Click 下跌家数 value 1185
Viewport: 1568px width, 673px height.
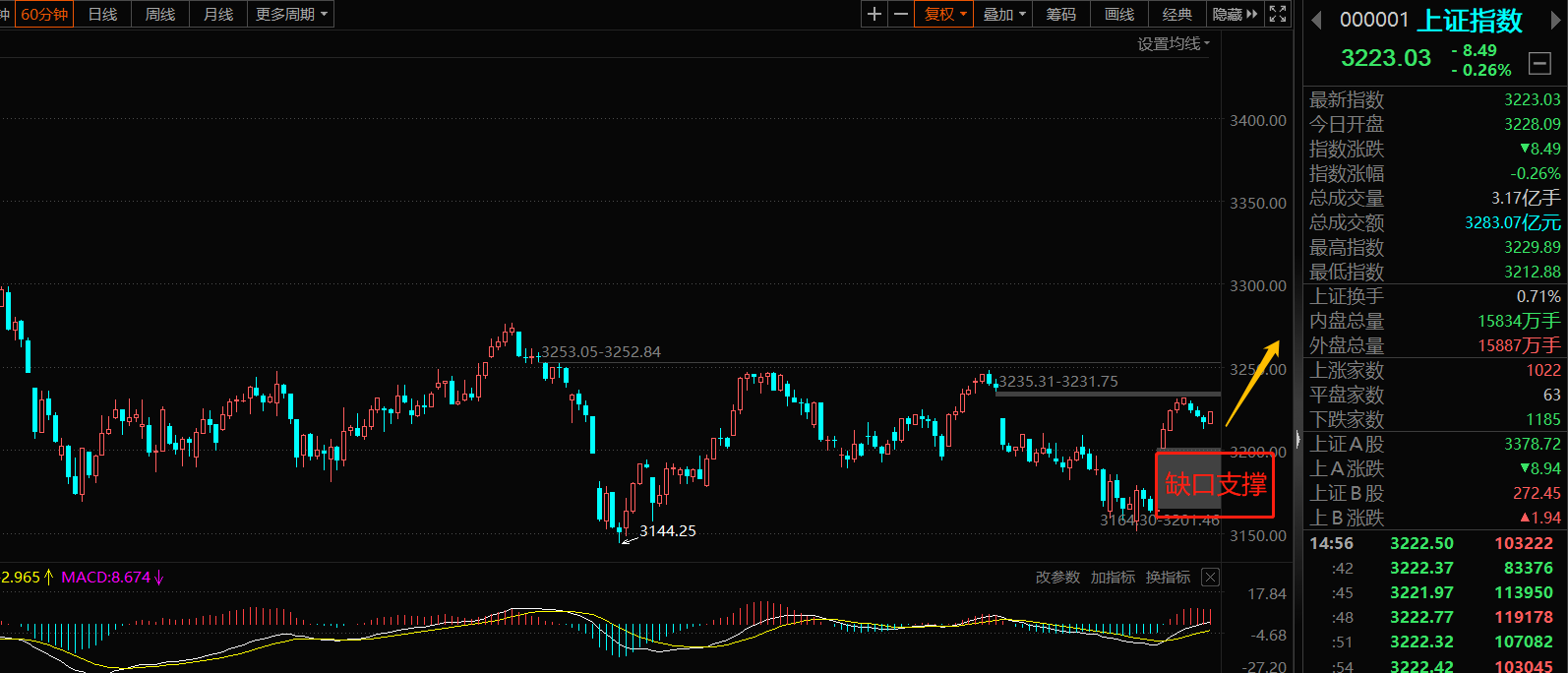tap(1543, 419)
